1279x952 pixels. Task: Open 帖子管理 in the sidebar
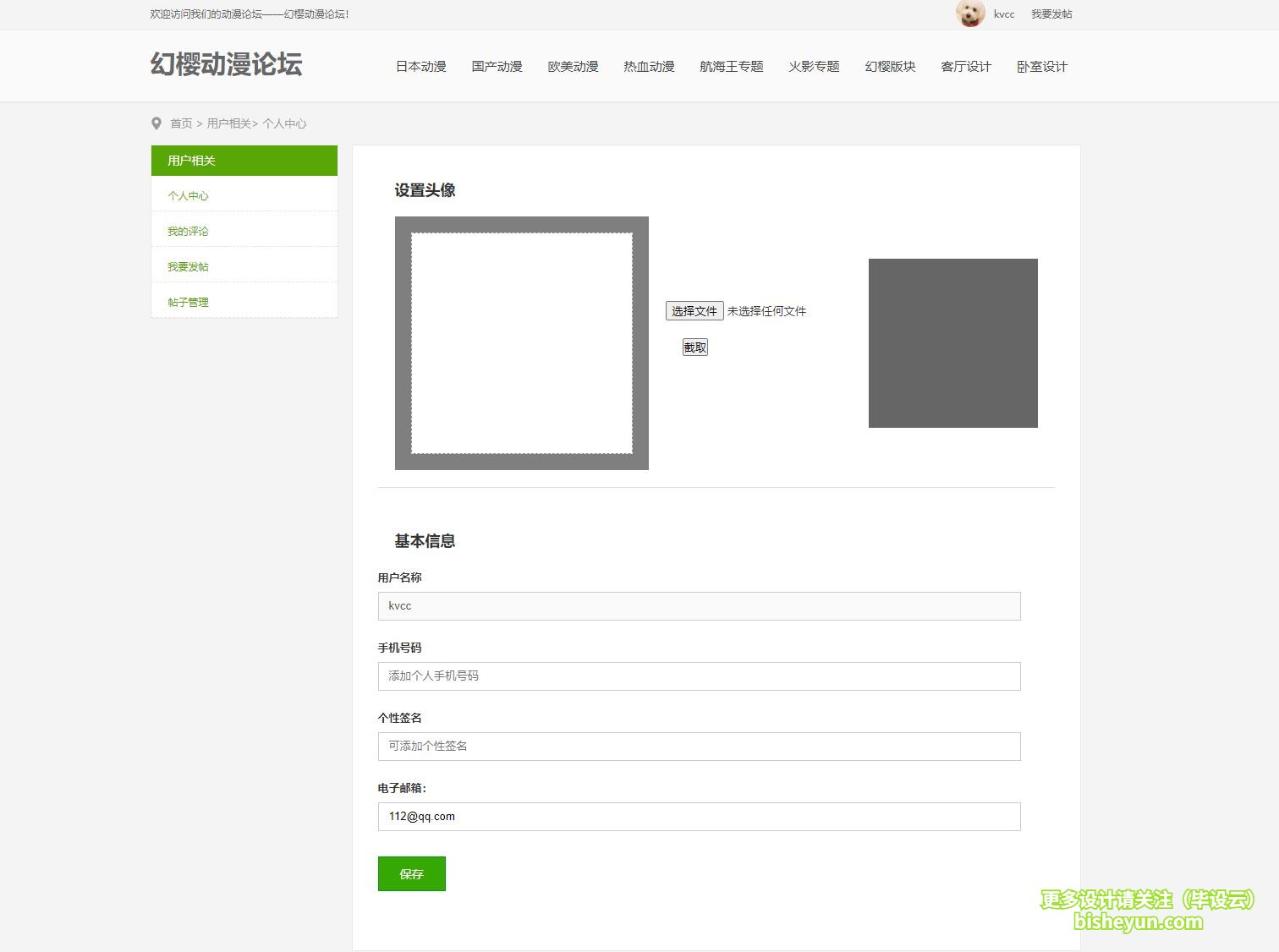click(188, 302)
